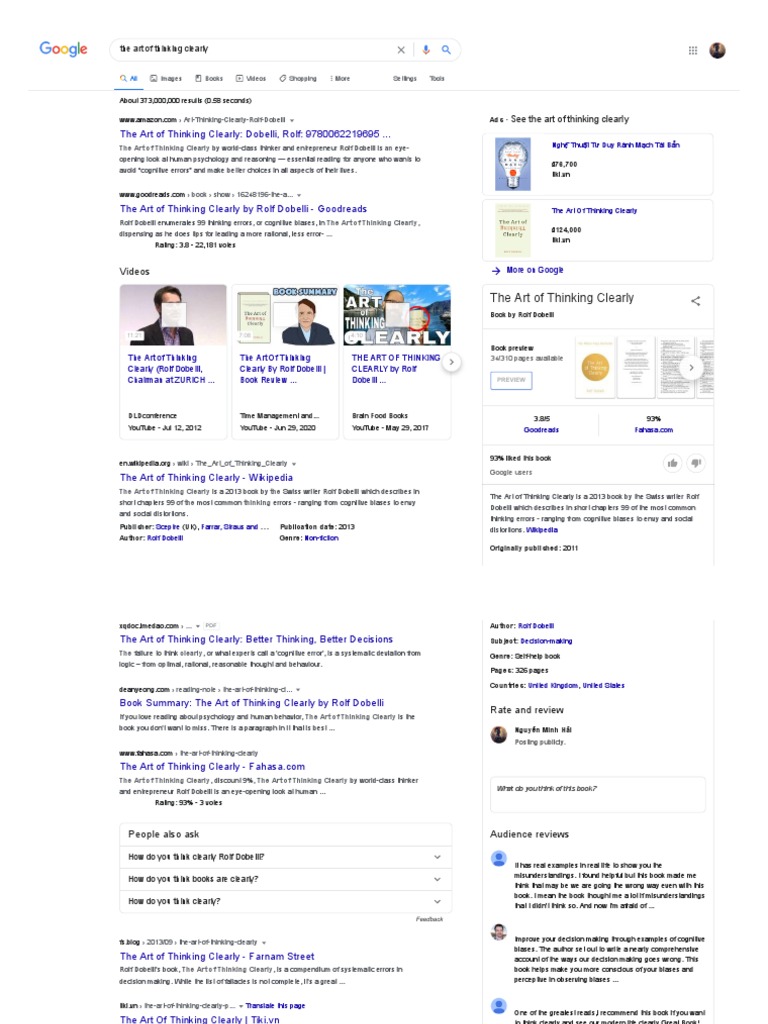The height and width of the screenshot is (1024, 768).
Task: Click the More on Google arrow
Action: 496,270
